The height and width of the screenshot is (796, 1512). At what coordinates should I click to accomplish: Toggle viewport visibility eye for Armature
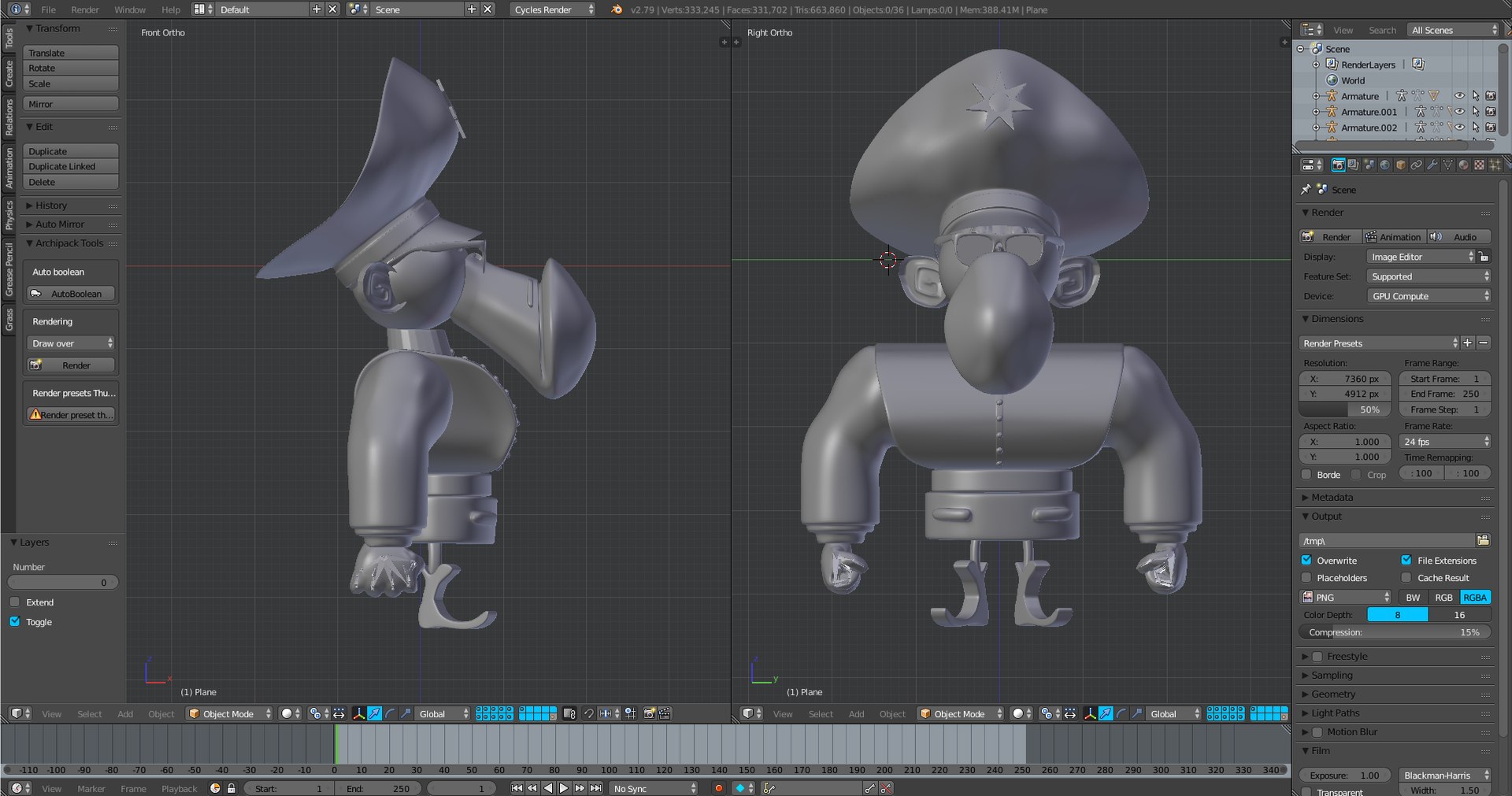click(1459, 96)
